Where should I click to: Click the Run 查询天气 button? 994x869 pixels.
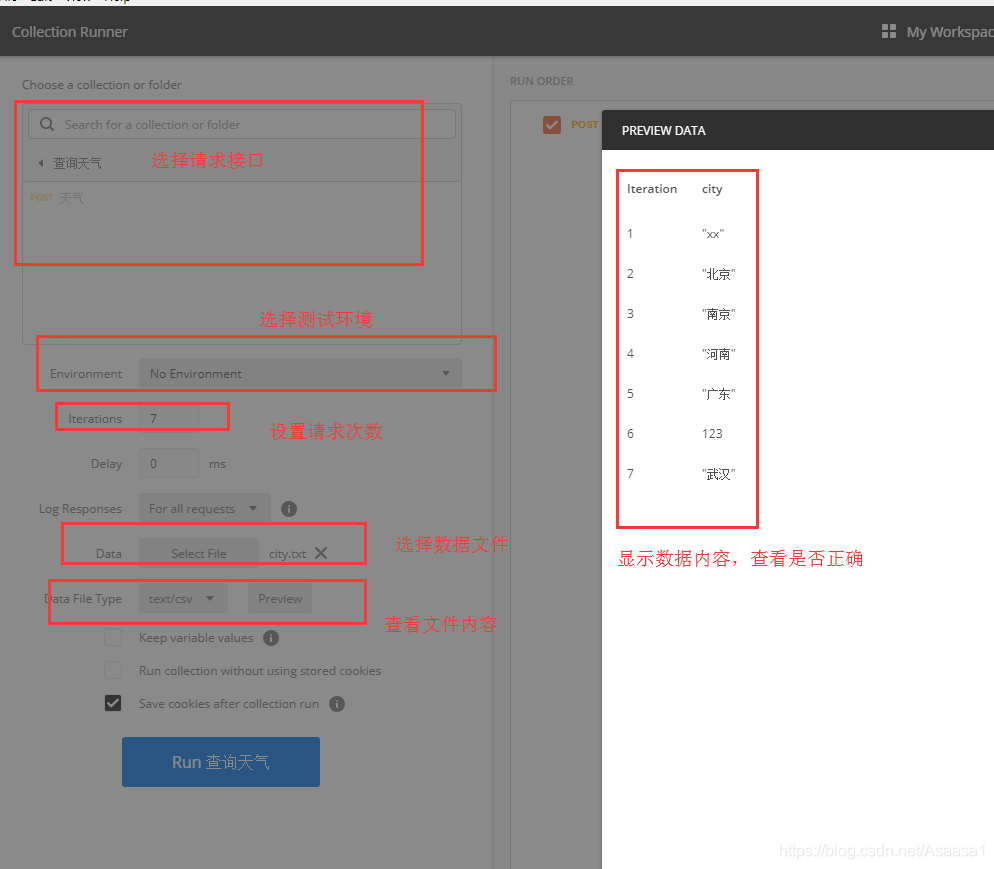point(221,762)
